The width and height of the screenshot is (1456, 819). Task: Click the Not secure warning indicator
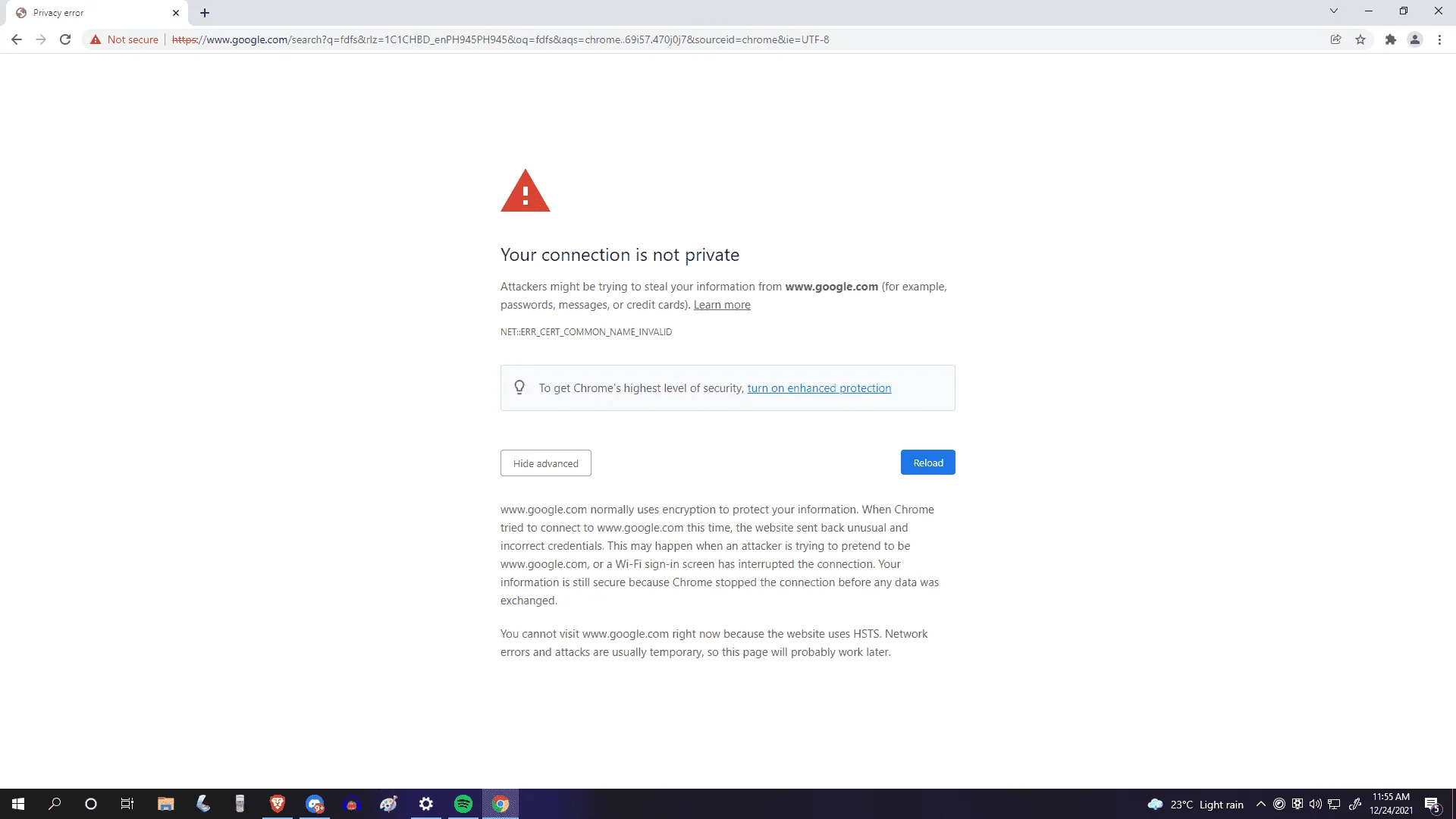[124, 39]
